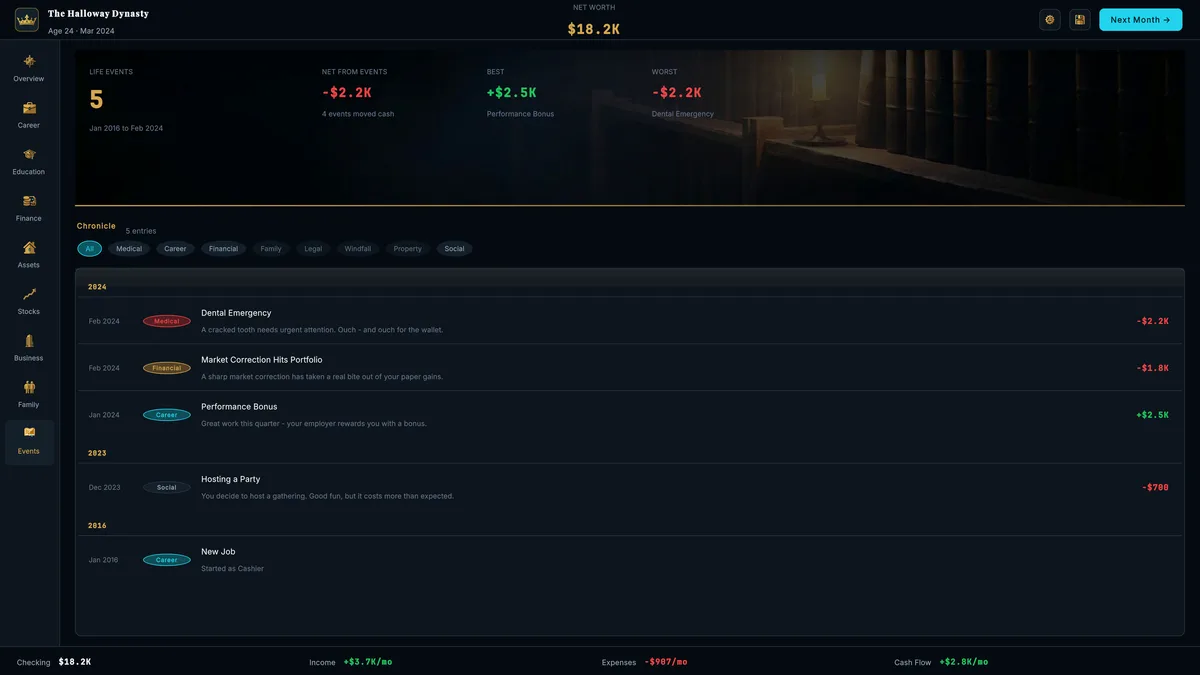Viewport: 1200px width, 675px height.
Task: Click the Career tag on the New Job row
Action: 167,560
